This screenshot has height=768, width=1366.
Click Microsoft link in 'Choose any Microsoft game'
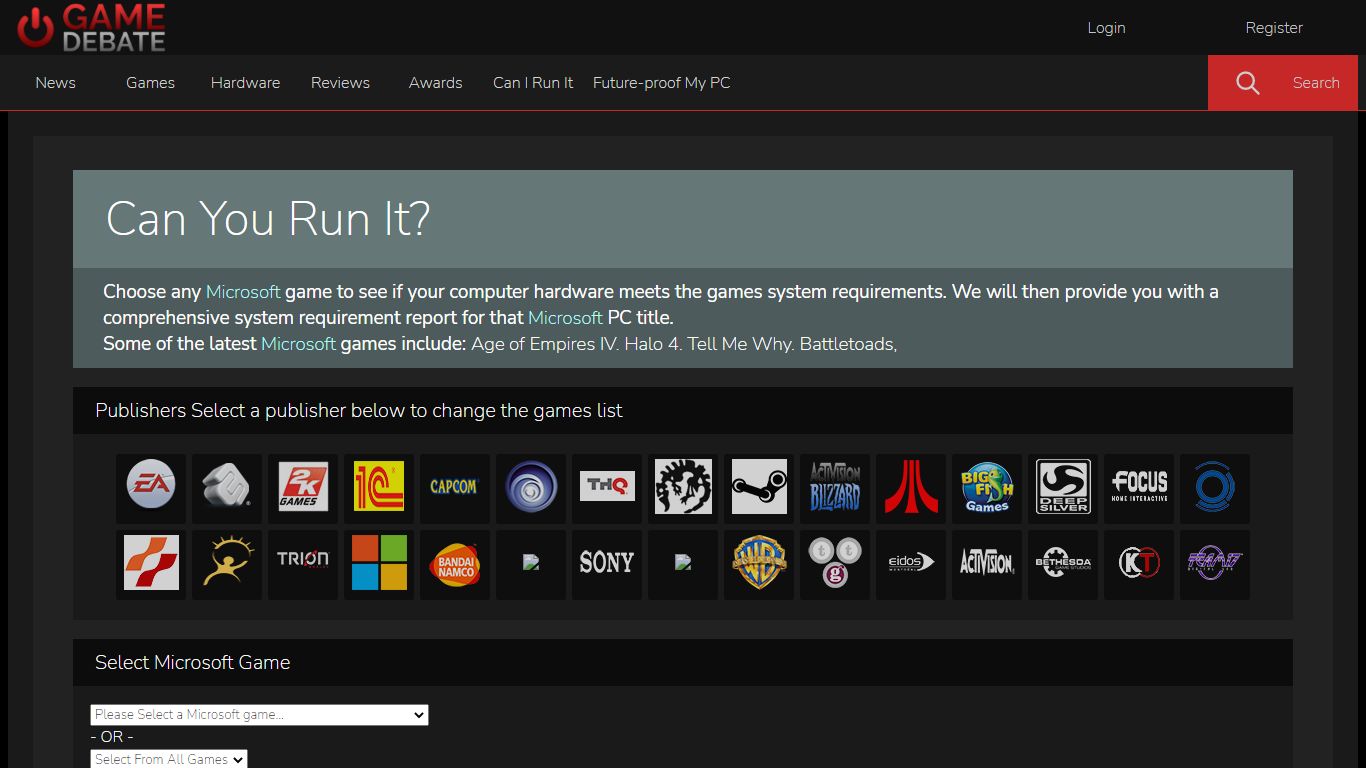tap(243, 292)
